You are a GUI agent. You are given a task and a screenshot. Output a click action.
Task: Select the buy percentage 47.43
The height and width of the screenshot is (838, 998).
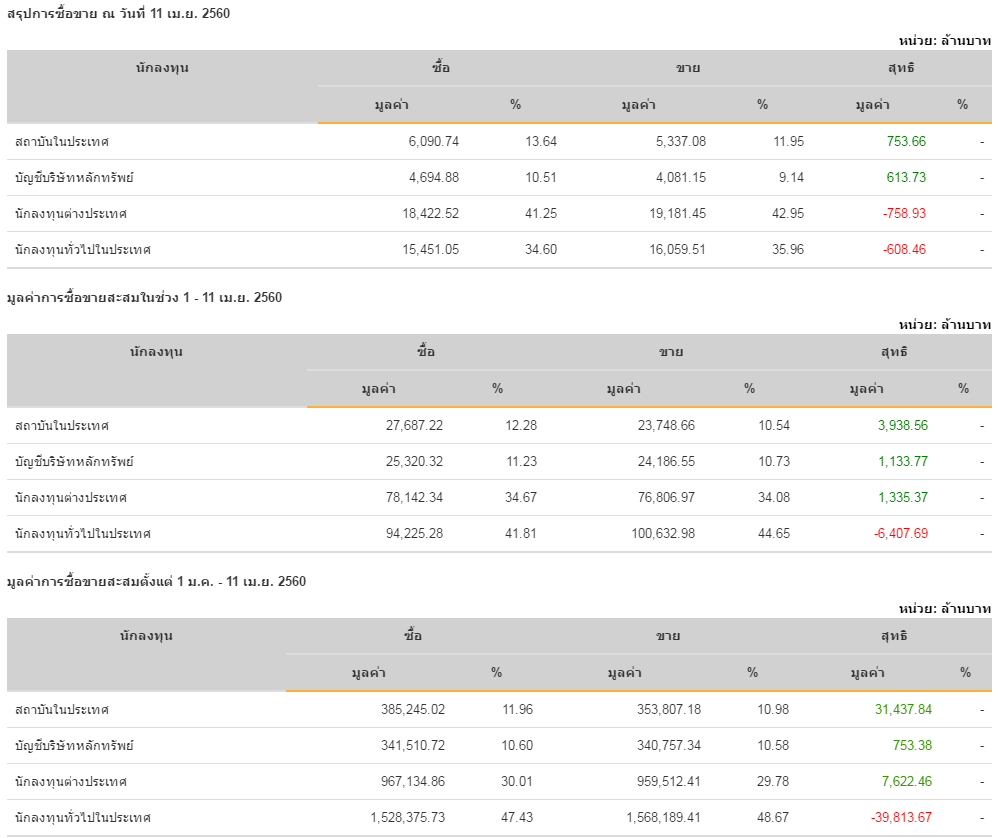click(517, 817)
